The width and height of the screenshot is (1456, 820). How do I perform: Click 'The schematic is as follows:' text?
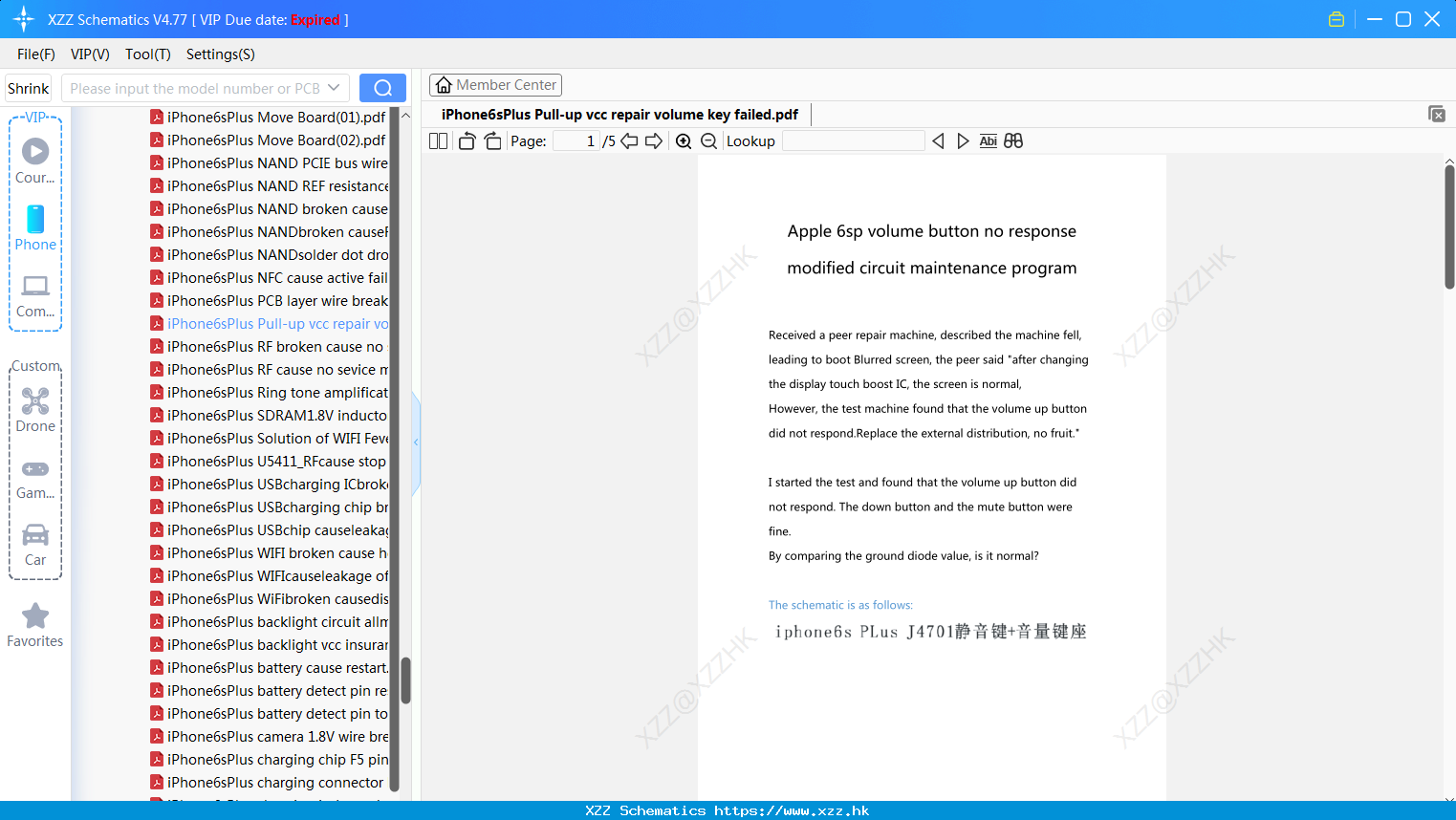coord(840,605)
